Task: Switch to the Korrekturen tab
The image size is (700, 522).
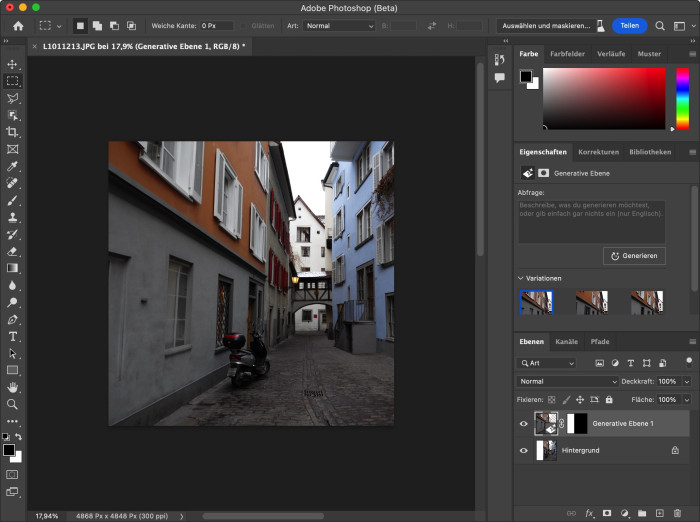Action: click(x=599, y=152)
